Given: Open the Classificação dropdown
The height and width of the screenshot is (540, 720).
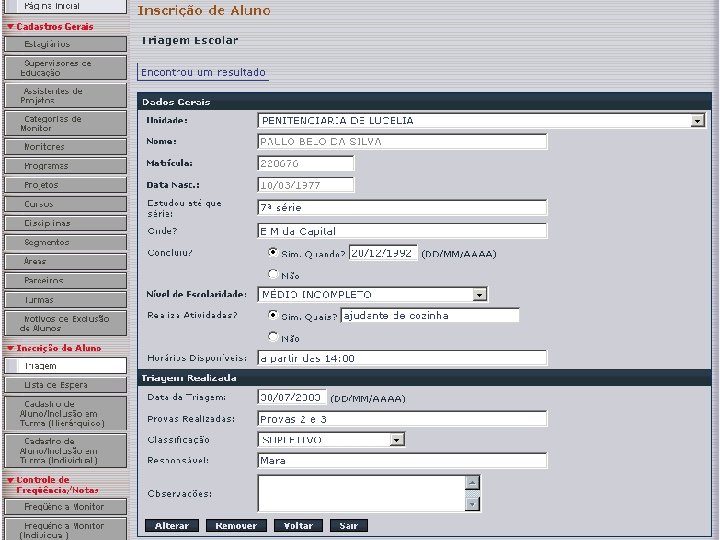Looking at the screenshot, I should click(397, 440).
